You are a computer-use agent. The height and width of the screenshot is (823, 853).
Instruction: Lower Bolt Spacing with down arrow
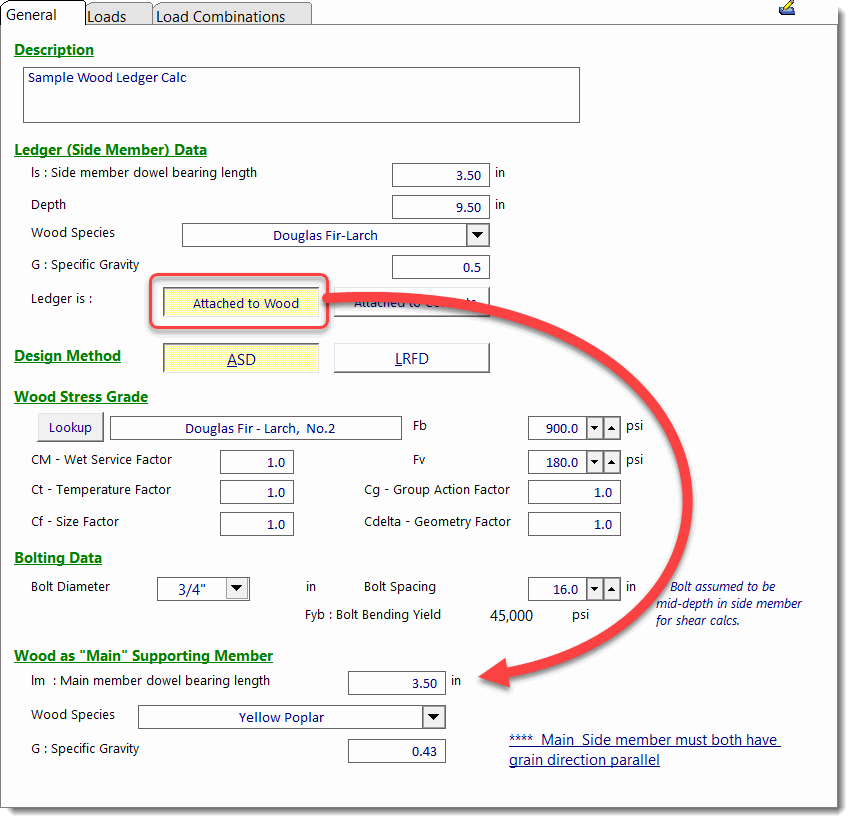pyautogui.click(x=594, y=590)
